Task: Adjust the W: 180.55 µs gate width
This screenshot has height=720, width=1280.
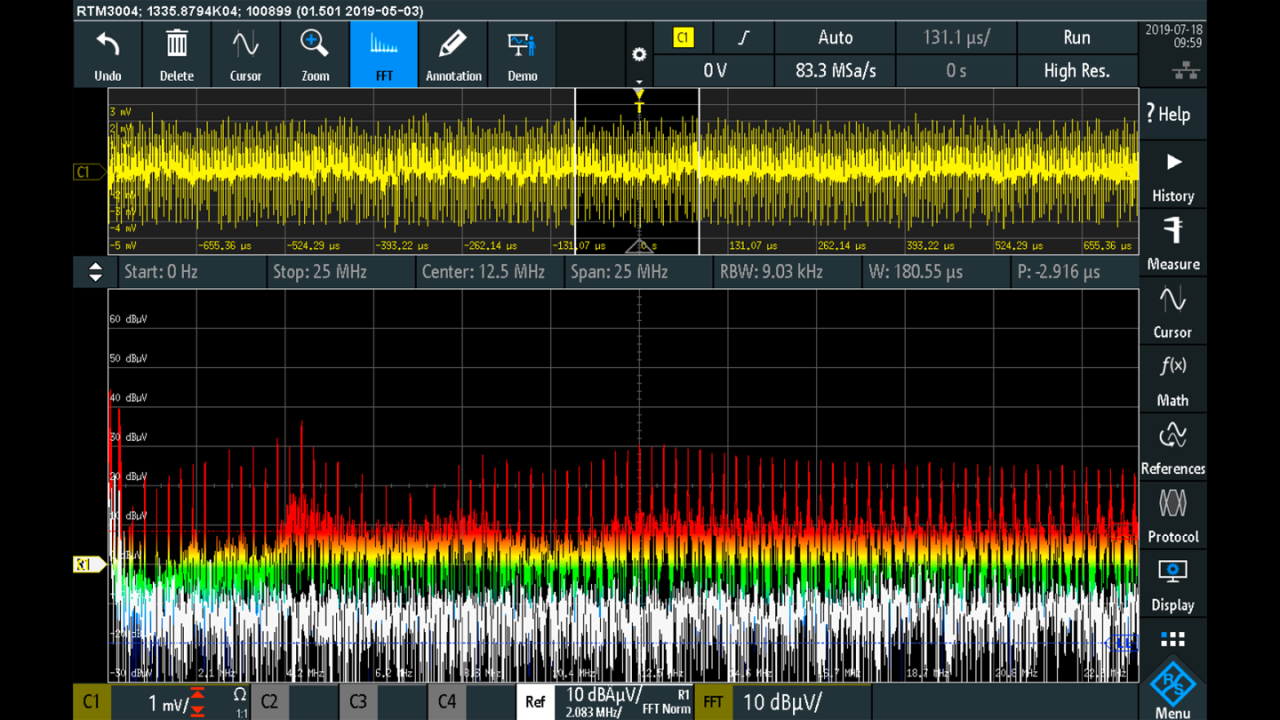Action: click(936, 272)
